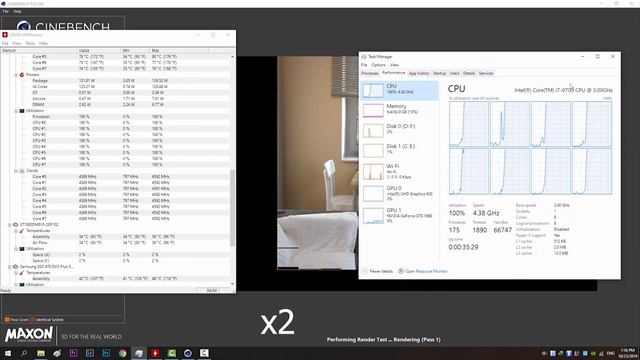Switch to Google Chrome on the taskbar
Image resolution: width=640 pixels, height=360 pixels.
point(122,353)
